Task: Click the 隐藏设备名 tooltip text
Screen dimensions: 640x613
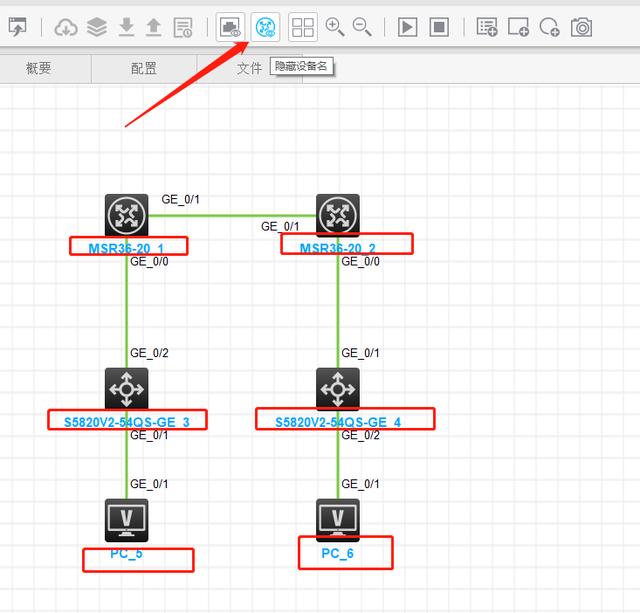Action: click(301, 66)
